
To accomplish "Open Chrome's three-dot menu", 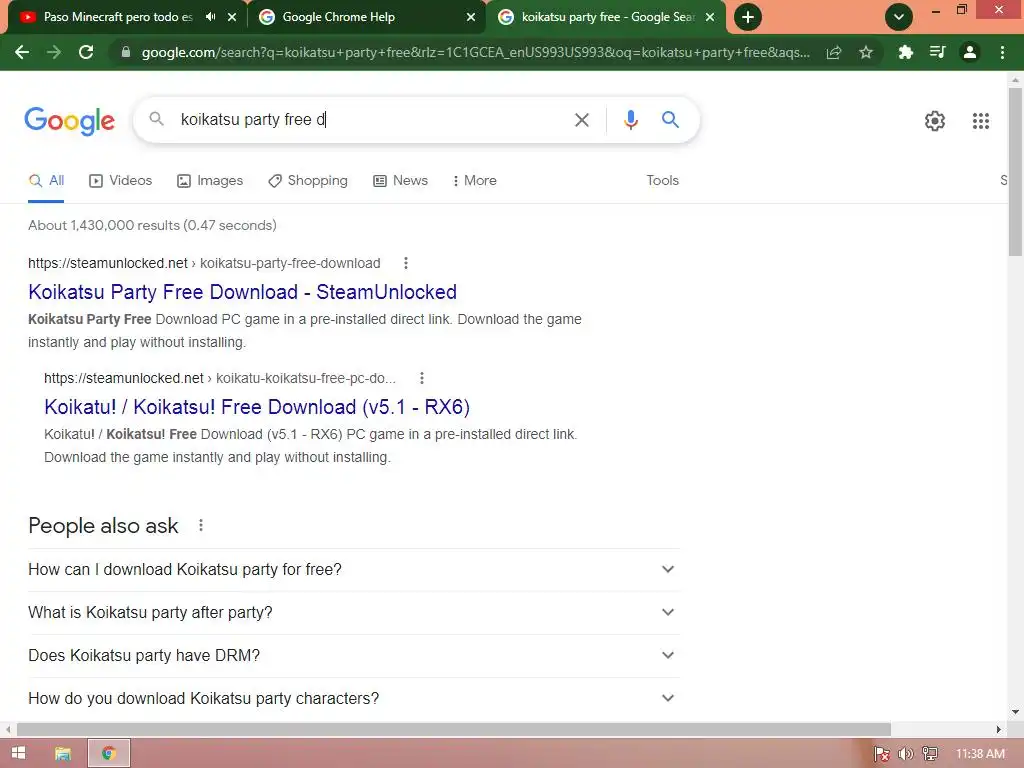I will tap(1002, 52).
